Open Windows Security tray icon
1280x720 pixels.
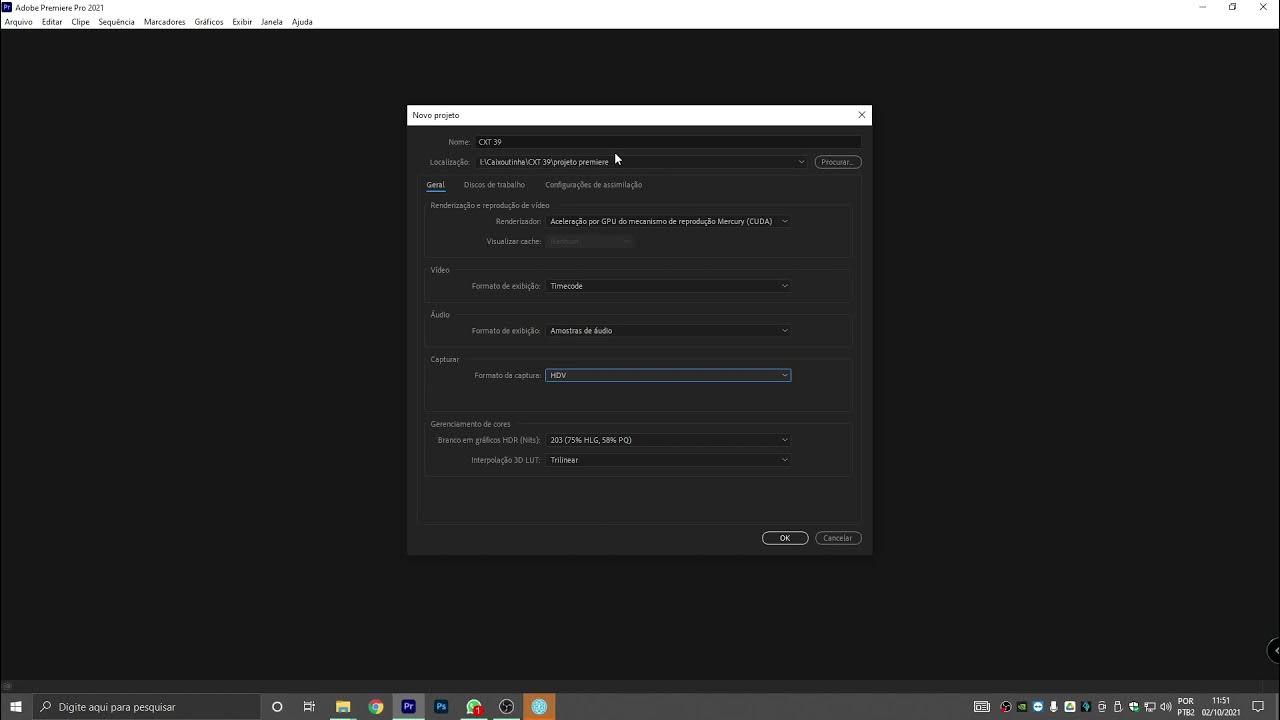tap(1134, 707)
